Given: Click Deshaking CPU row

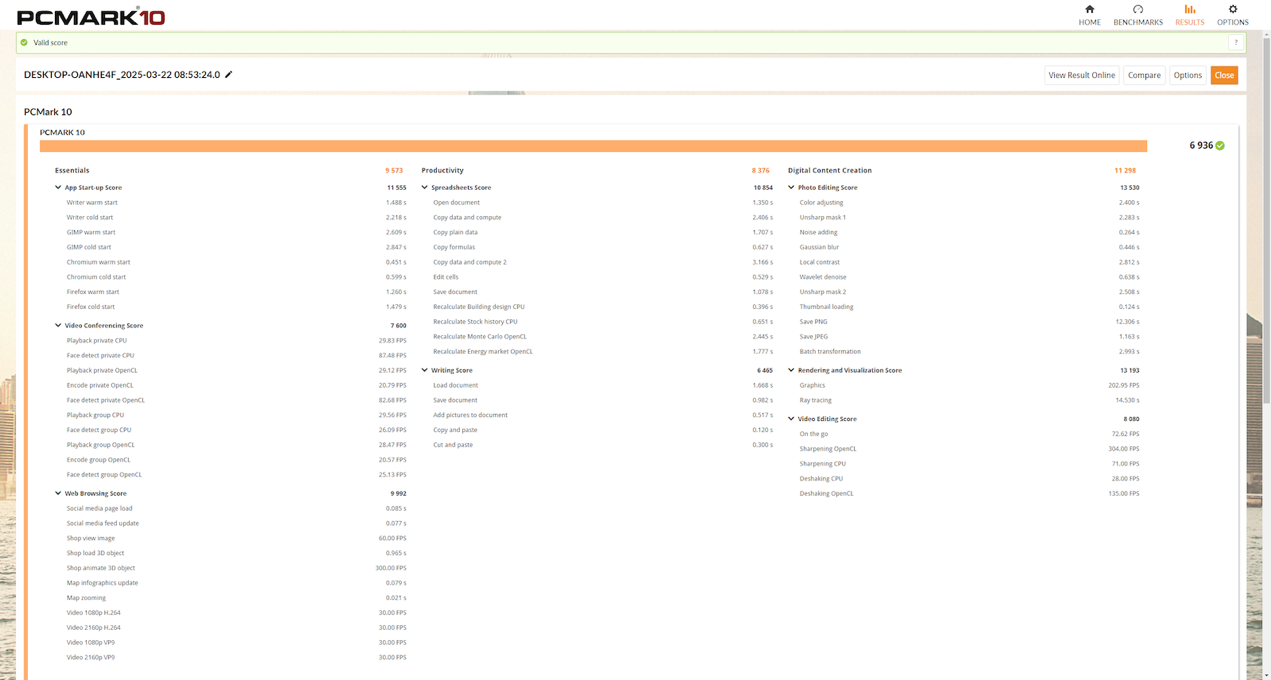Looking at the screenshot, I should tap(970, 478).
